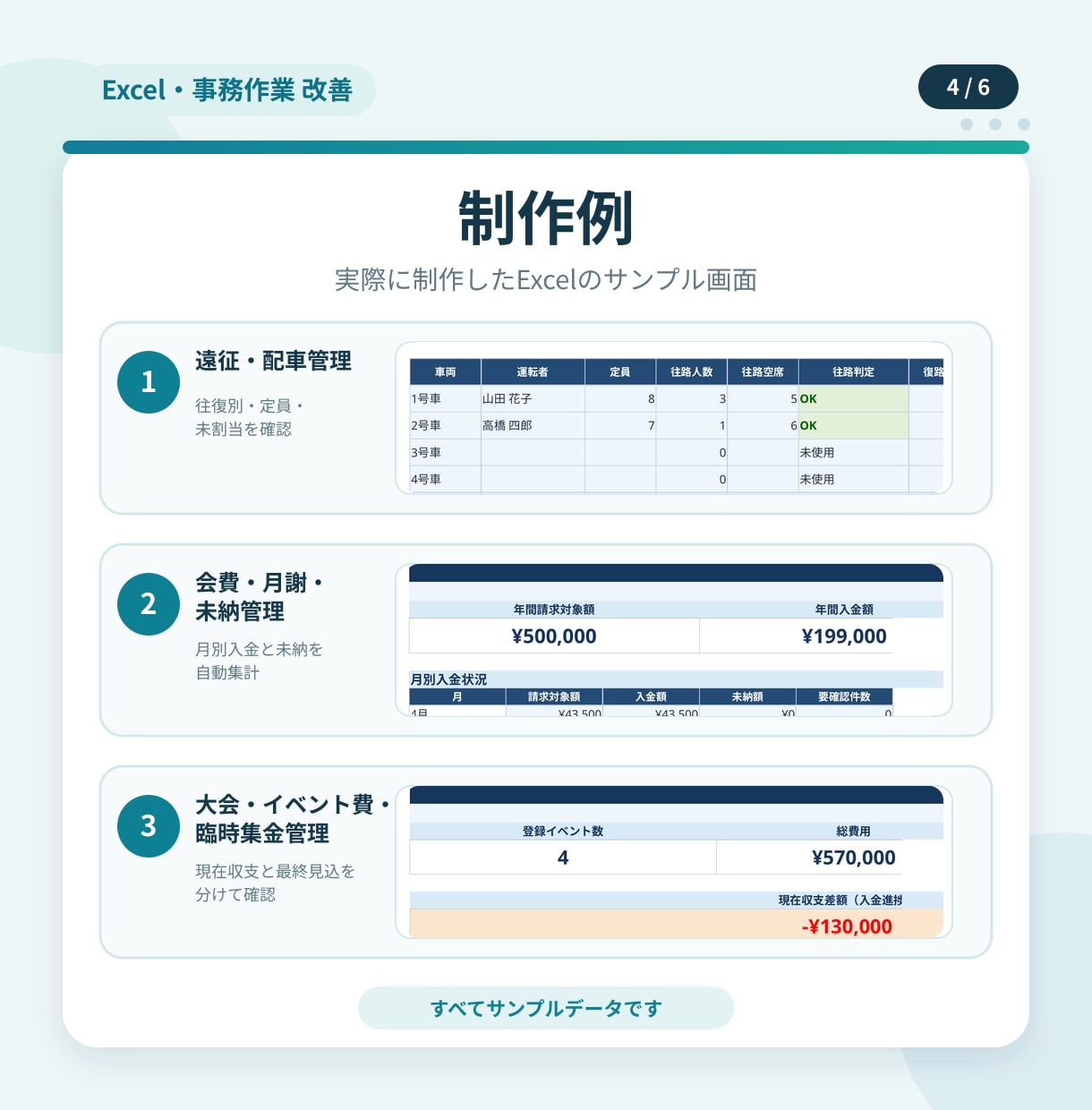Click the '総費用' label
1092x1110 pixels.
(853, 832)
